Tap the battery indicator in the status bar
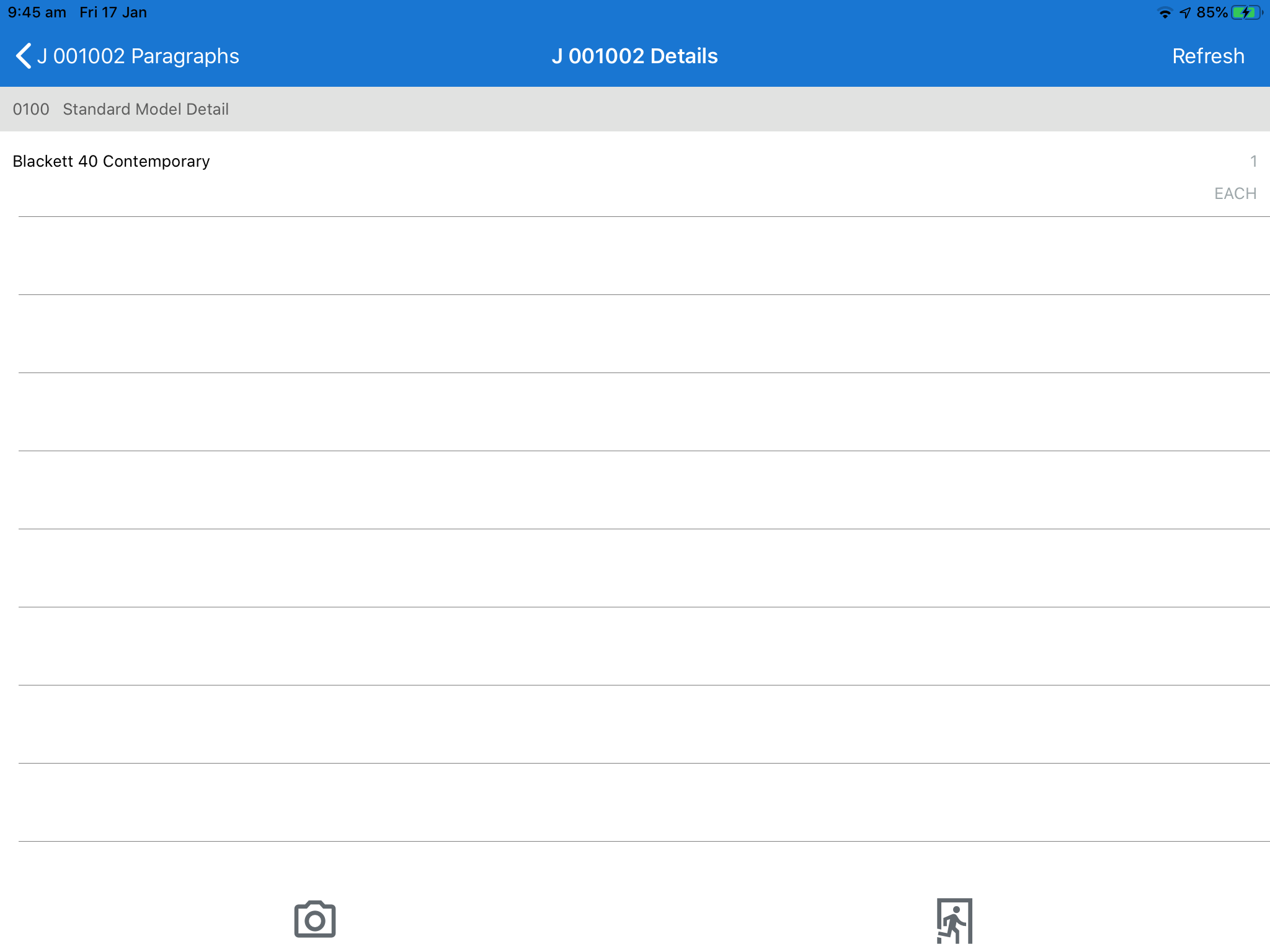Viewport: 1270px width, 952px height. pos(1247,12)
